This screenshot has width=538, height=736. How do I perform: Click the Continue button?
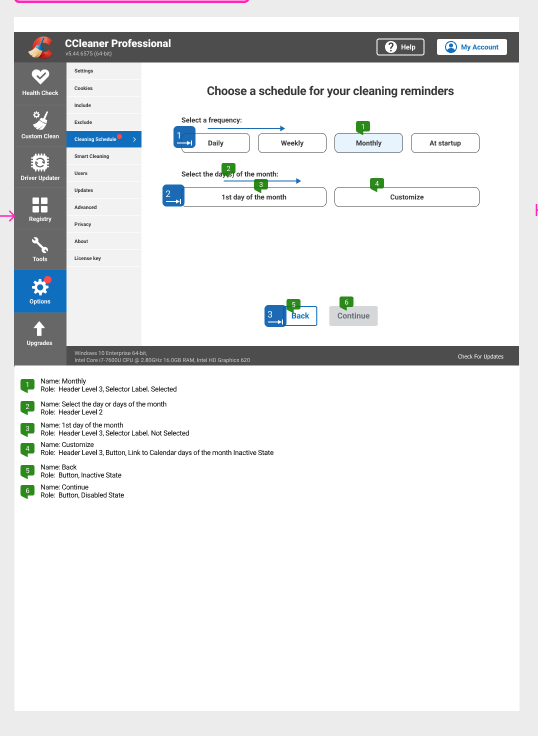coord(353,316)
